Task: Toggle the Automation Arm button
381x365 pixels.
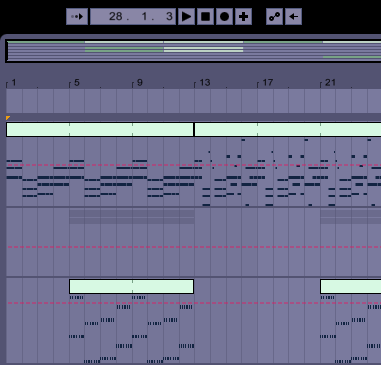Action: (274, 17)
